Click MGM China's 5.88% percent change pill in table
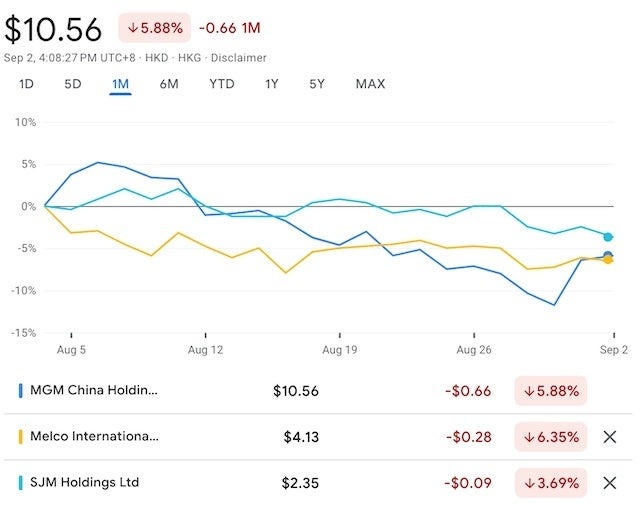This screenshot has width=640, height=505. pyautogui.click(x=551, y=391)
